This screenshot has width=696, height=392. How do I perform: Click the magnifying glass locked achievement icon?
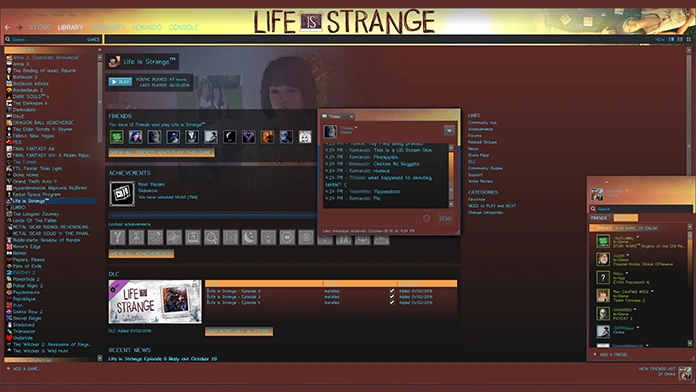pos(212,238)
